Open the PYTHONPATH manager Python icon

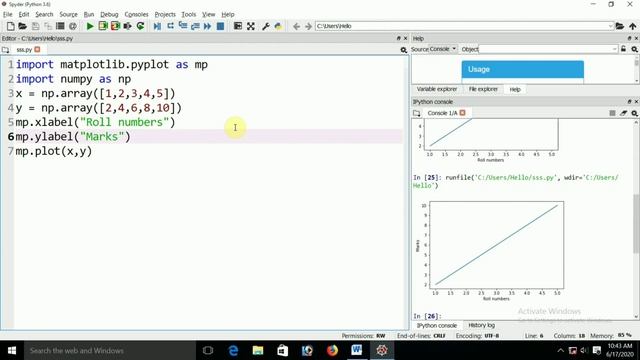coord(278,26)
